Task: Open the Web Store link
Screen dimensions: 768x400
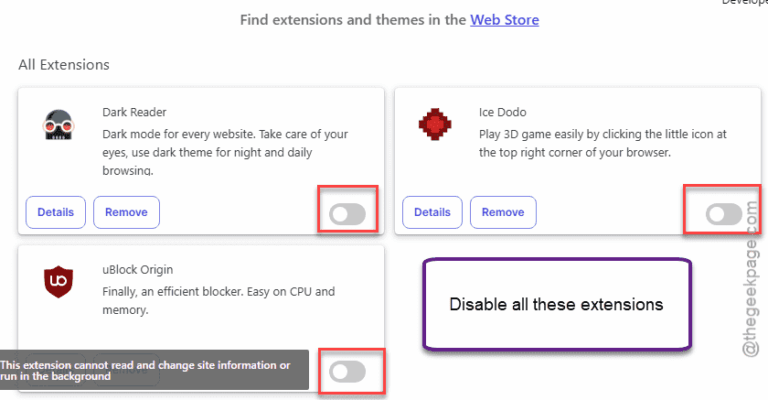Action: coord(504,20)
